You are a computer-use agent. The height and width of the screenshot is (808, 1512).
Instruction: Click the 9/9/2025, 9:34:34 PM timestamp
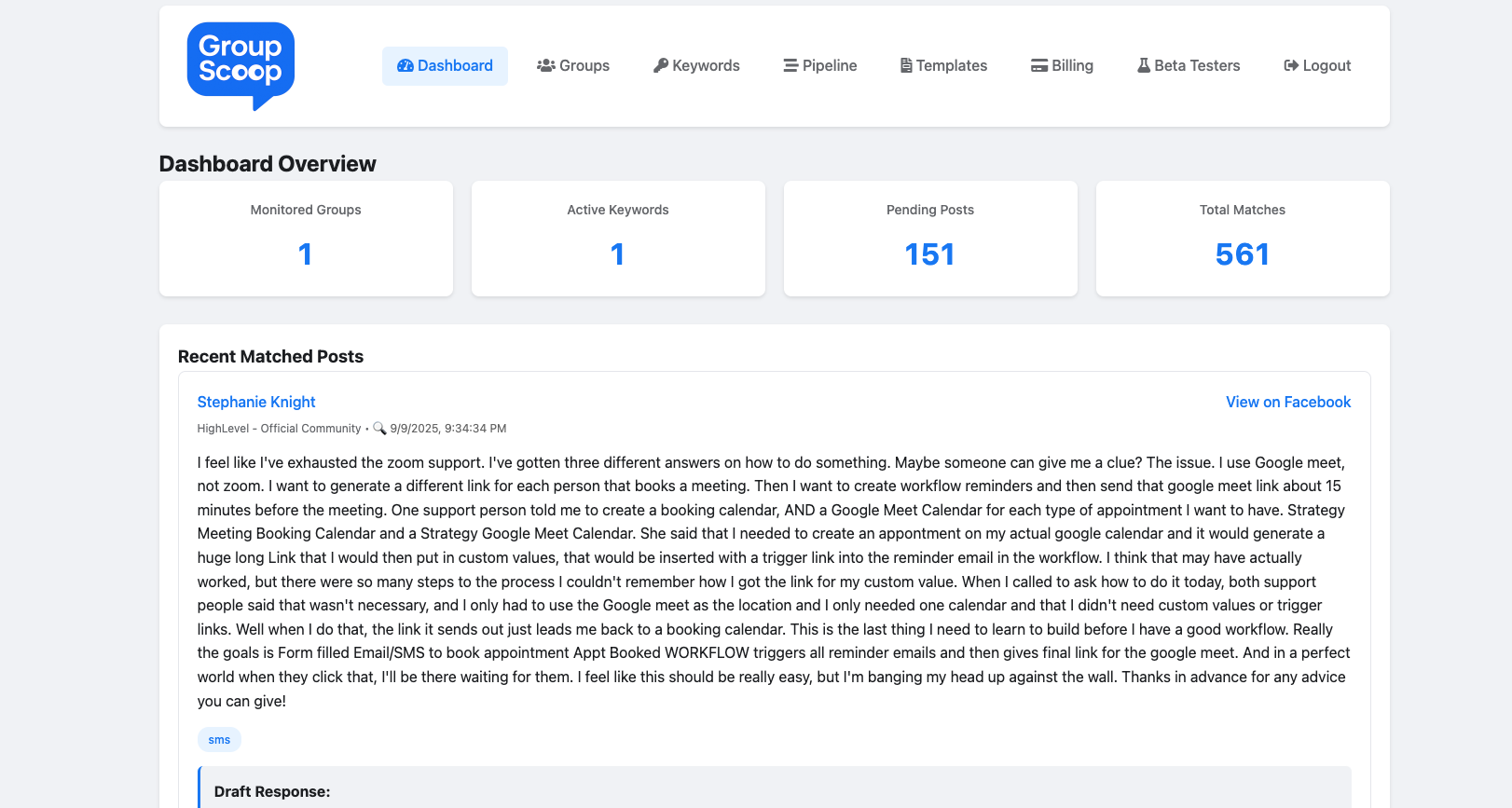point(448,429)
